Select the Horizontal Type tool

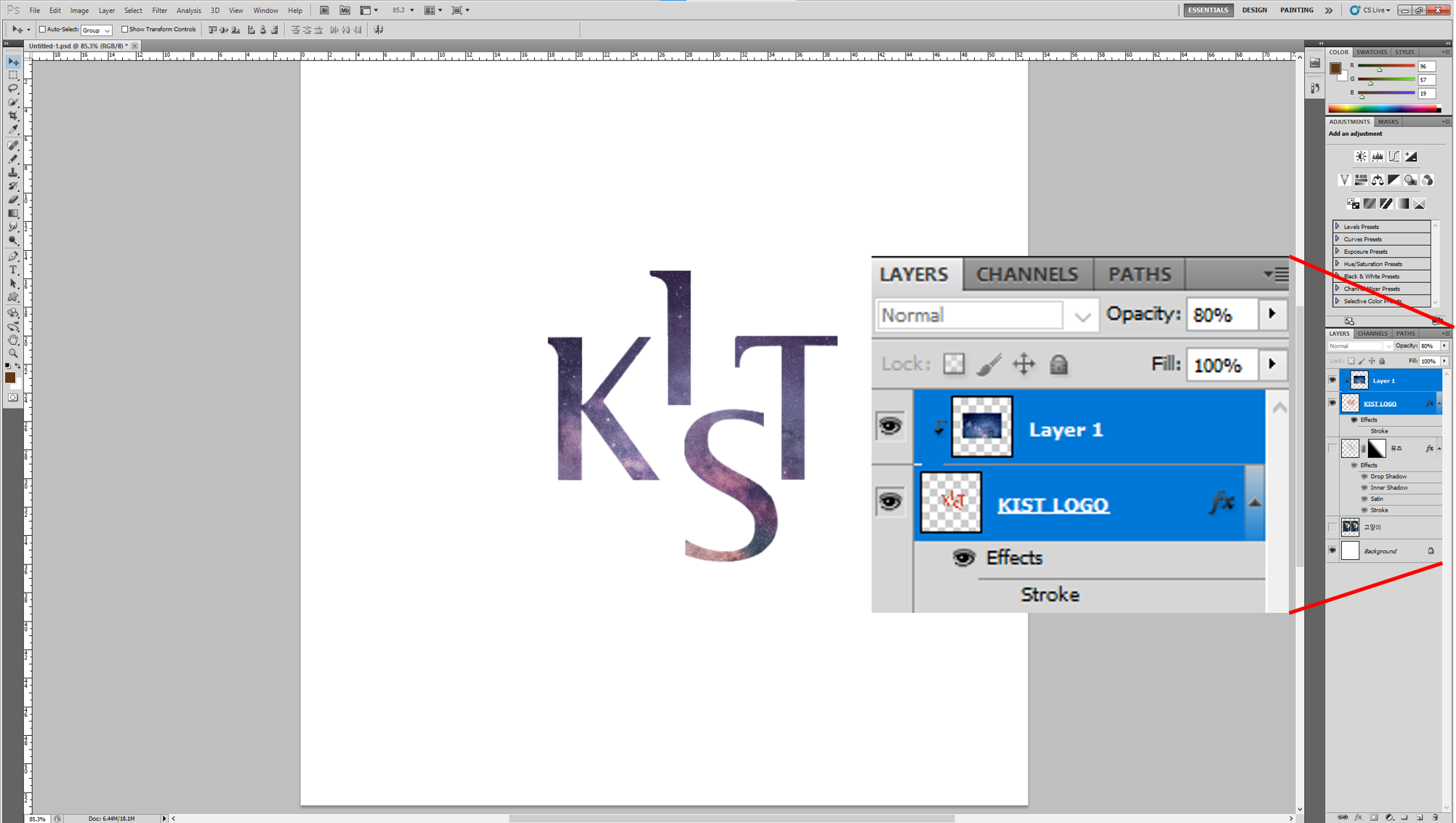coord(13,270)
